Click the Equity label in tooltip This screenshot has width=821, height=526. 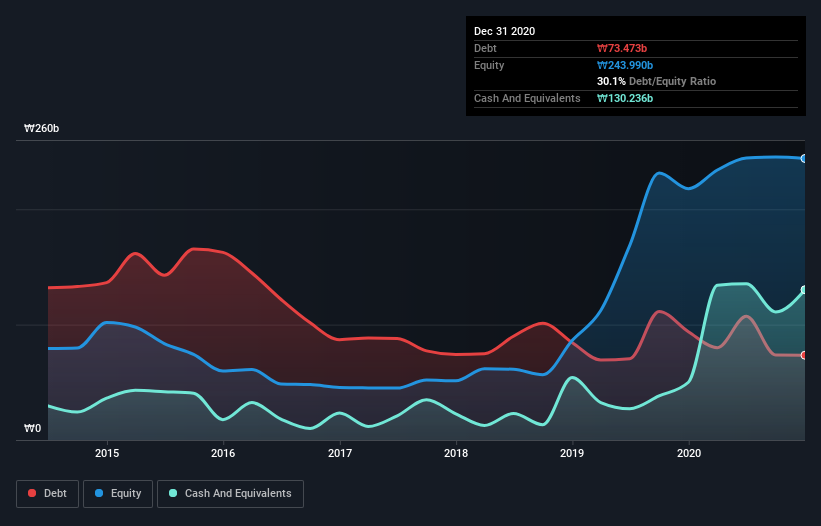coord(489,65)
